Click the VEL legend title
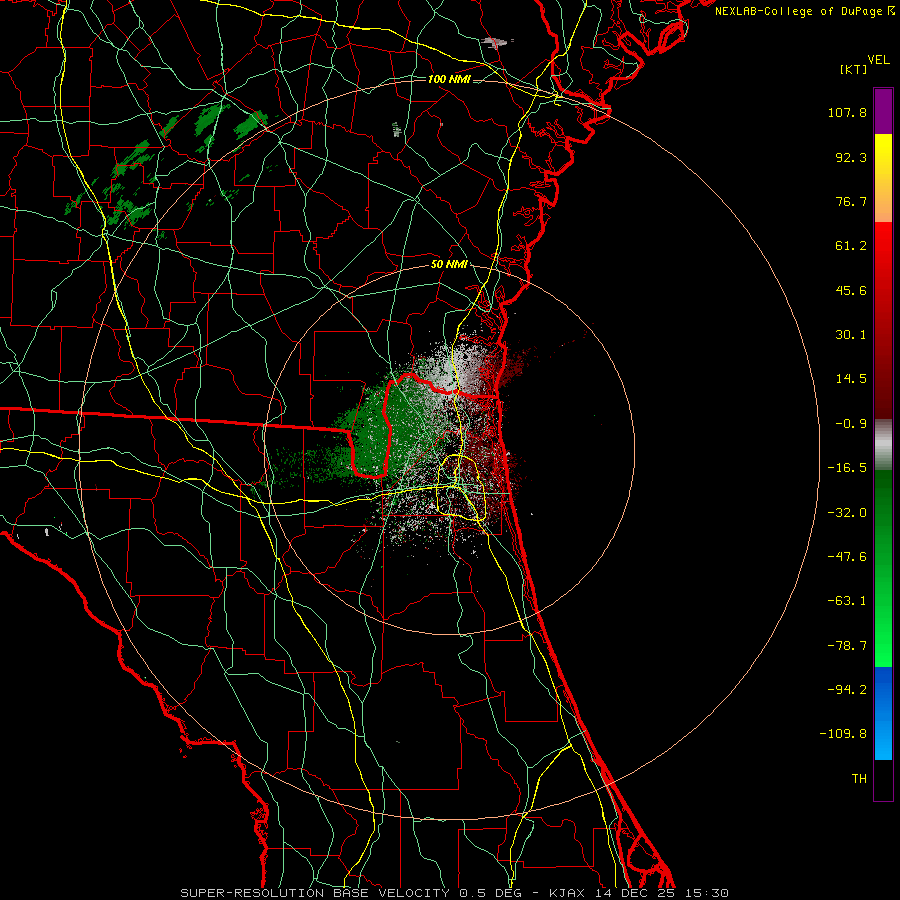900x900 pixels. [x=878, y=60]
